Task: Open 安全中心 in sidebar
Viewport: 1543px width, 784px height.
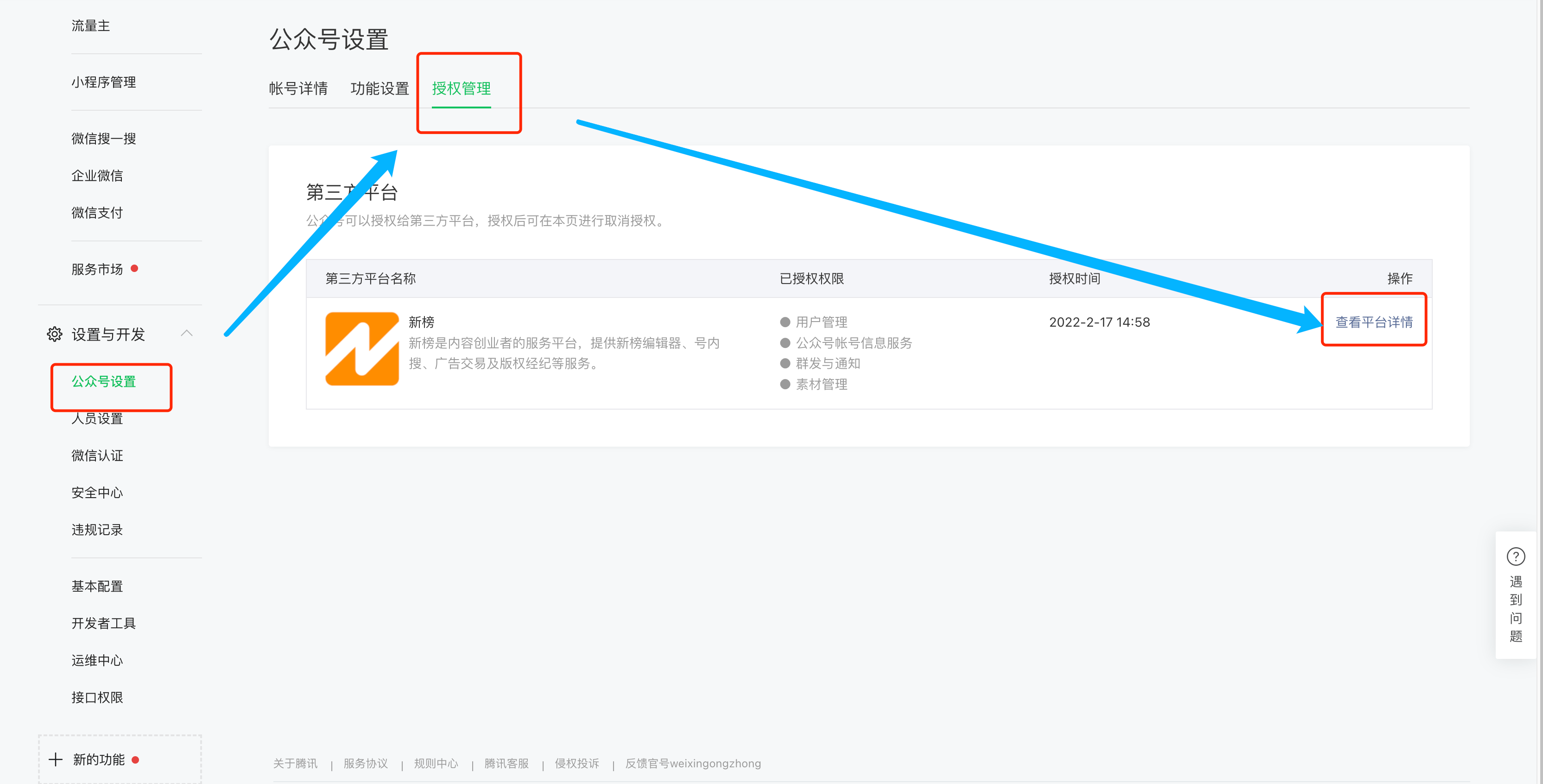Action: click(97, 493)
